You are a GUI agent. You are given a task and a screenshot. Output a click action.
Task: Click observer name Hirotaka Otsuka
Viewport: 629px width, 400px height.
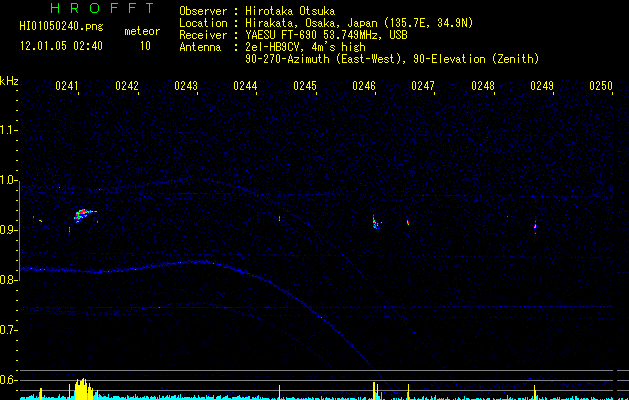pyautogui.click(x=290, y=11)
